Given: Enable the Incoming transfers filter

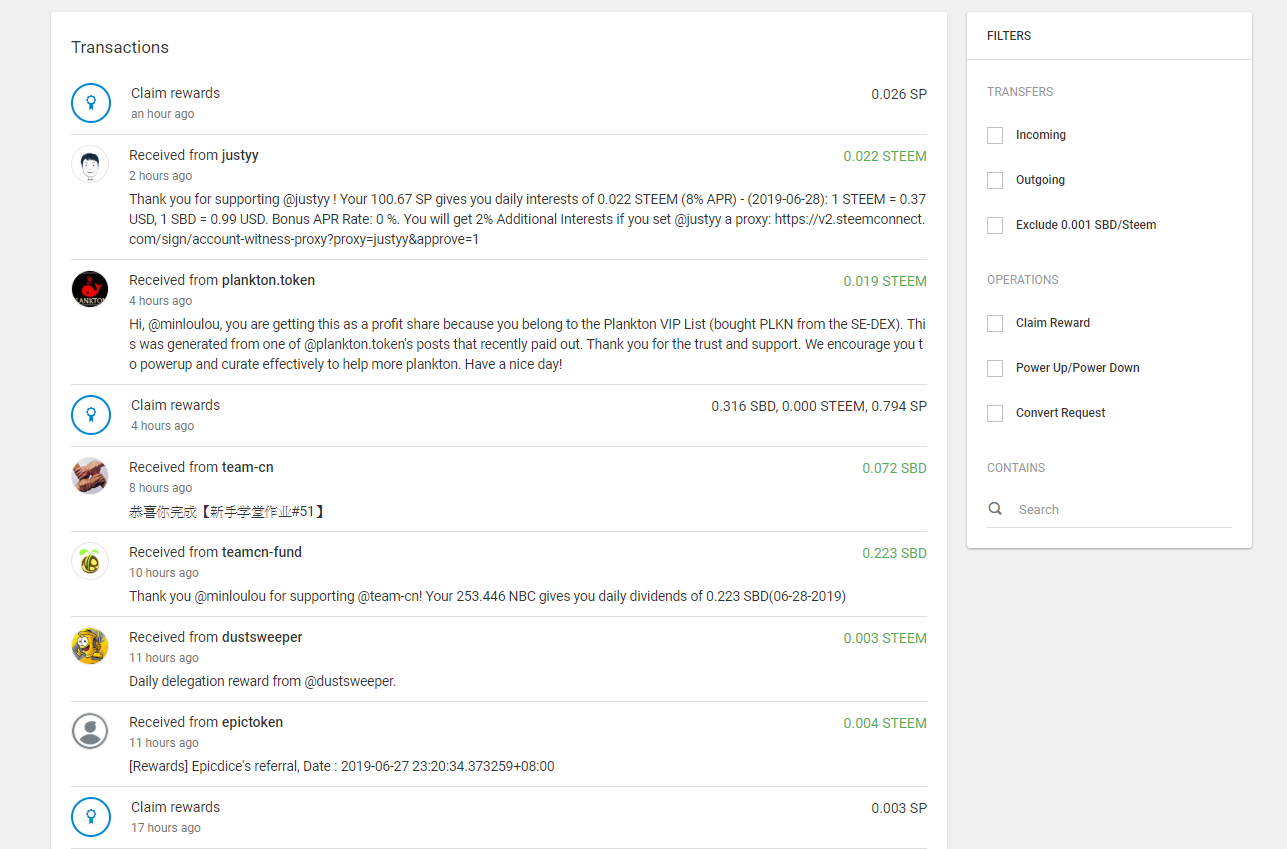Looking at the screenshot, I should (x=995, y=135).
